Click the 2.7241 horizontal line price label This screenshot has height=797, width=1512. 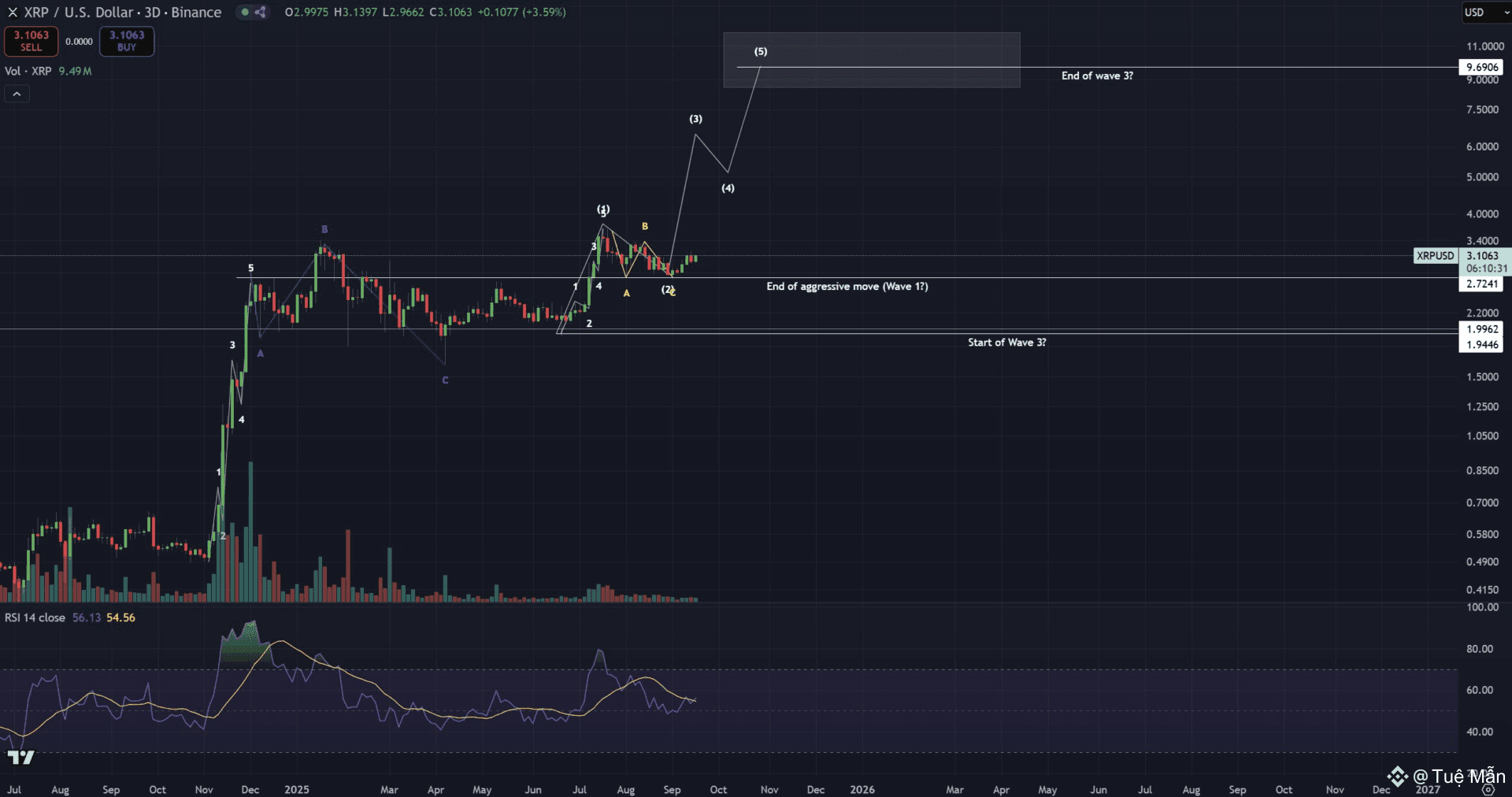[x=1482, y=284]
